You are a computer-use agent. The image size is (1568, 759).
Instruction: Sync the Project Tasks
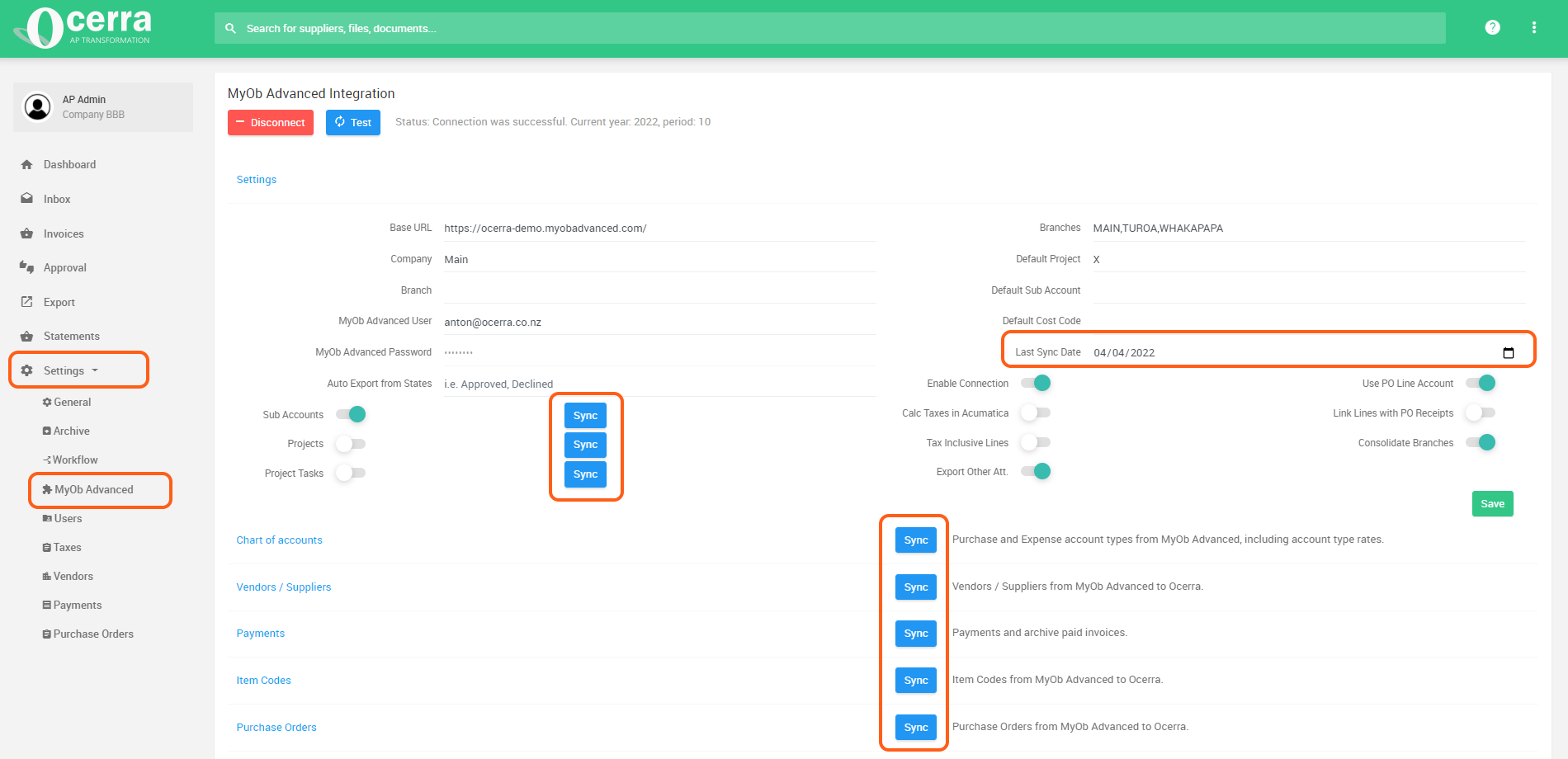[585, 474]
